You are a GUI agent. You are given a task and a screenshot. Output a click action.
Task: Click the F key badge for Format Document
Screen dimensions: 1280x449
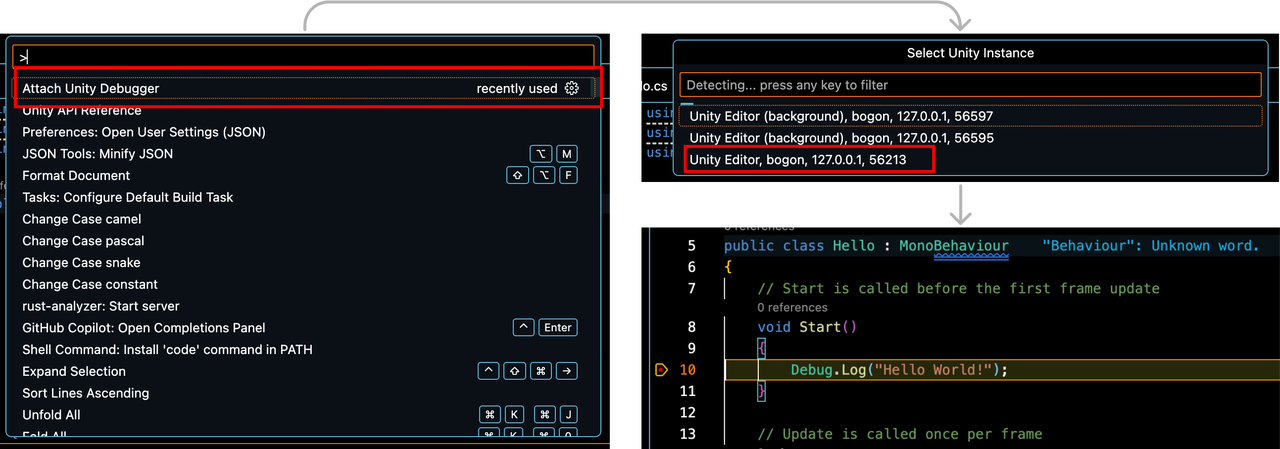pos(567,176)
